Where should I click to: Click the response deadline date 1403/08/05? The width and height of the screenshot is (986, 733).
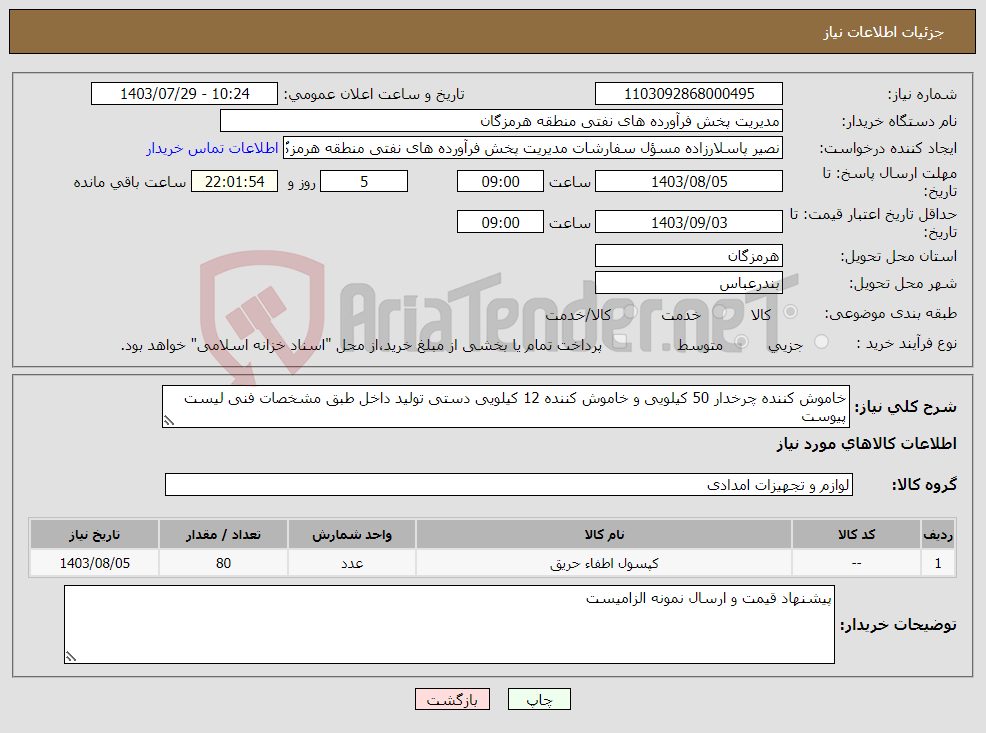(x=689, y=182)
